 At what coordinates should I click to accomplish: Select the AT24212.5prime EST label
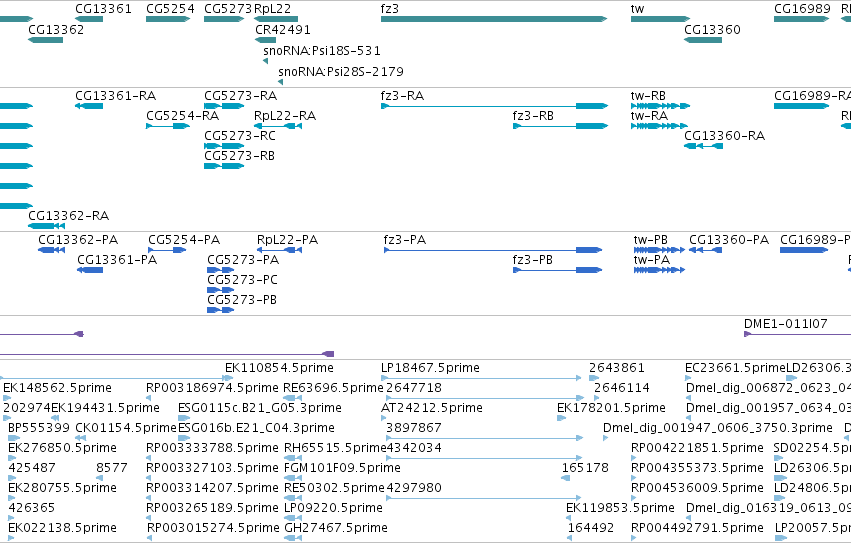tap(432, 408)
